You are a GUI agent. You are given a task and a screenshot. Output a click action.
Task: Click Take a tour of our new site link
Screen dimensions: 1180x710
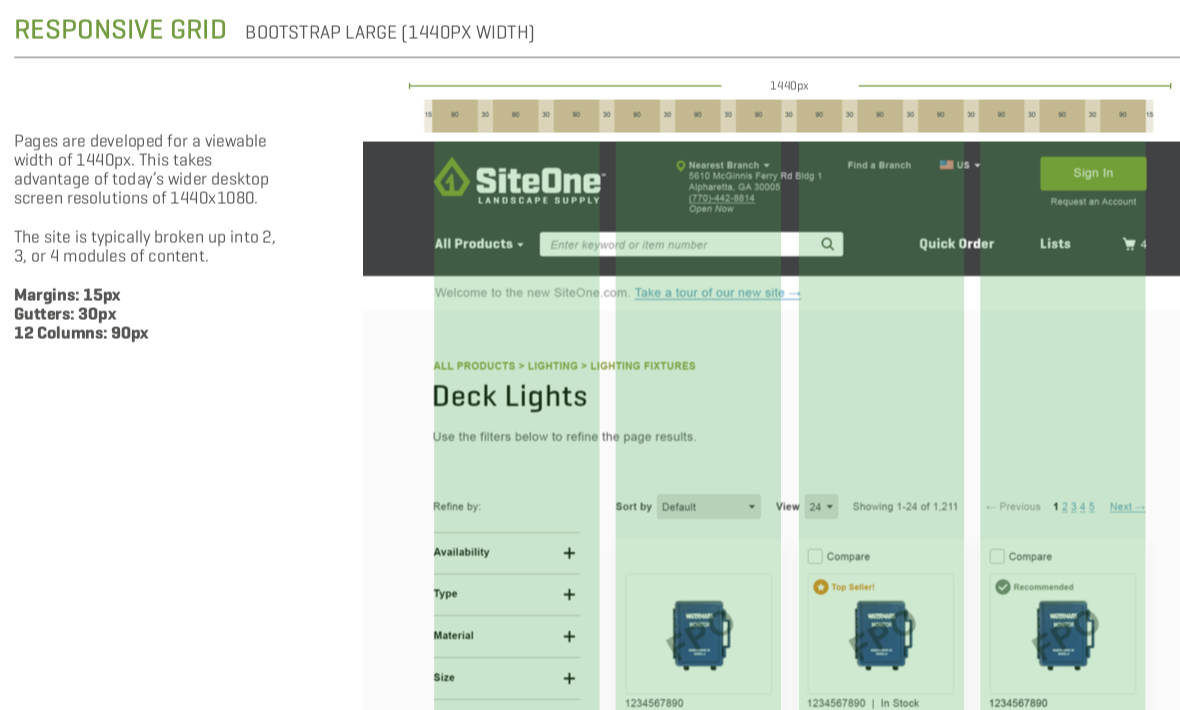tap(717, 293)
